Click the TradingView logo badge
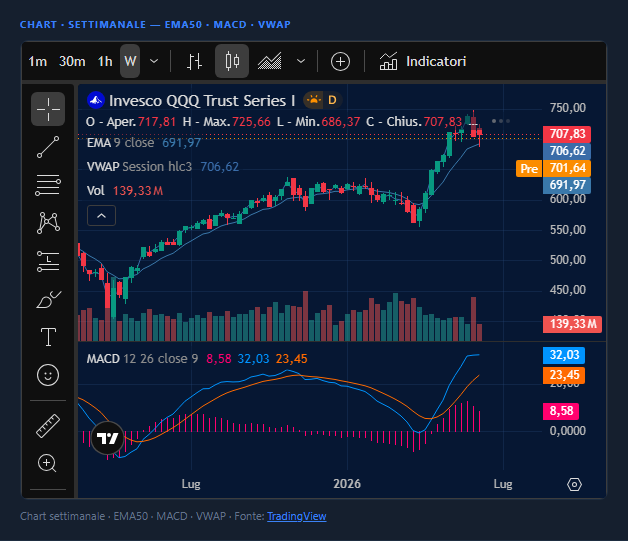 (x=107, y=438)
